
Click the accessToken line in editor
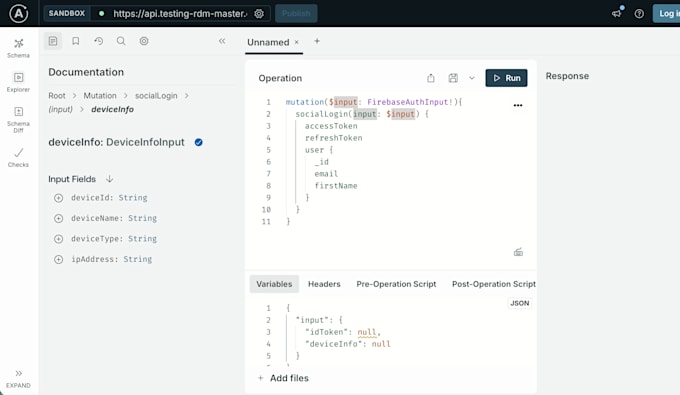(331, 126)
